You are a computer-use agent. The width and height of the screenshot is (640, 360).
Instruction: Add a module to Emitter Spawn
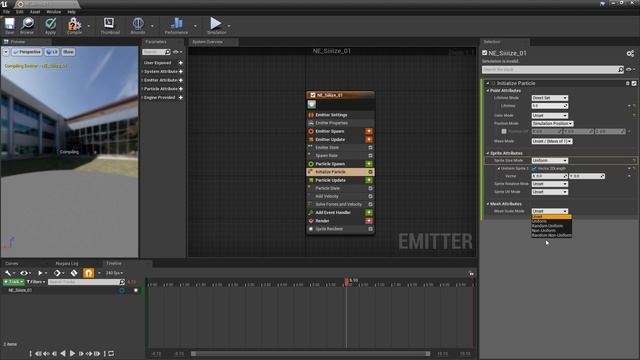(x=369, y=131)
